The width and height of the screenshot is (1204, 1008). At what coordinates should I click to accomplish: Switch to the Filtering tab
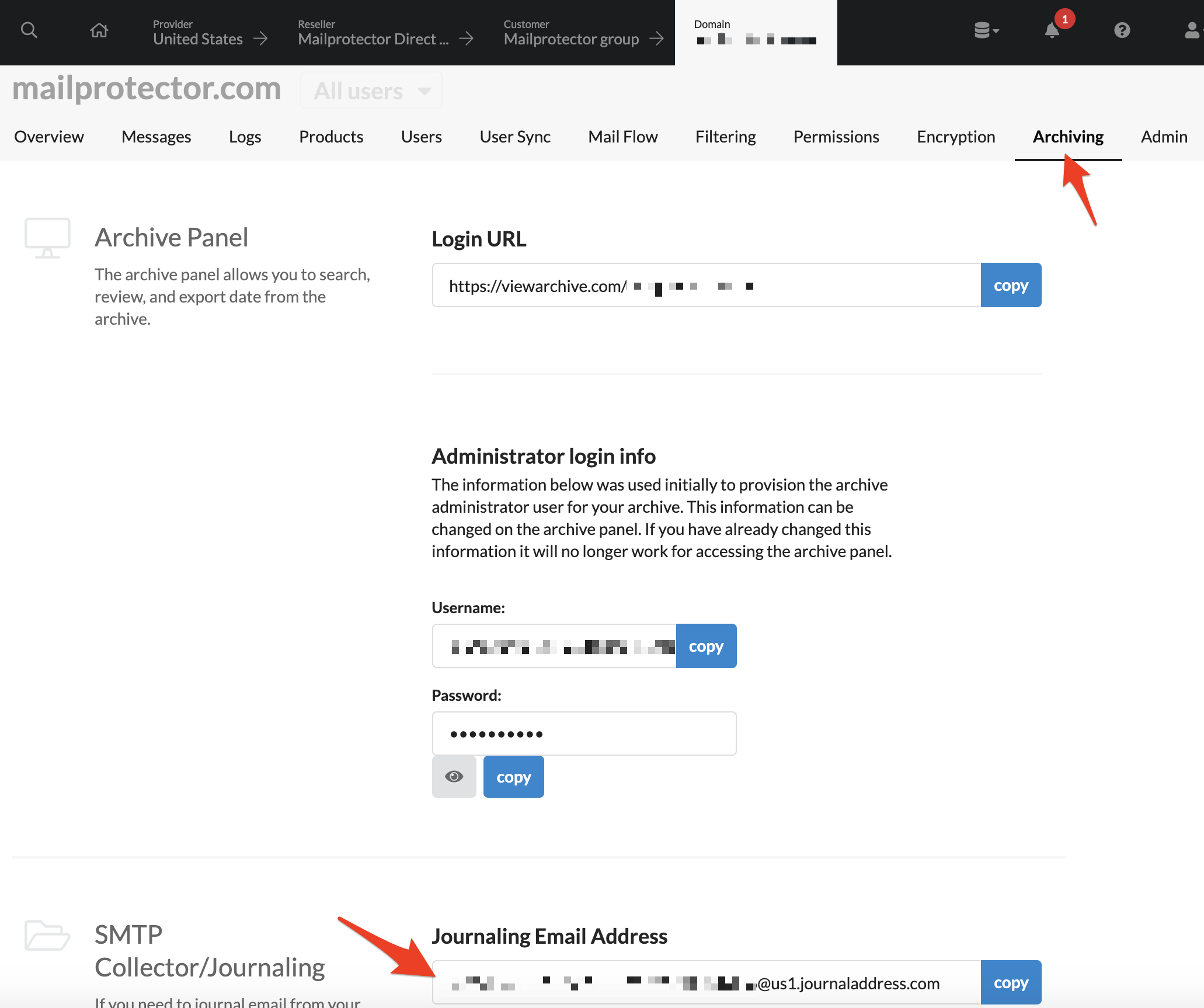click(725, 137)
